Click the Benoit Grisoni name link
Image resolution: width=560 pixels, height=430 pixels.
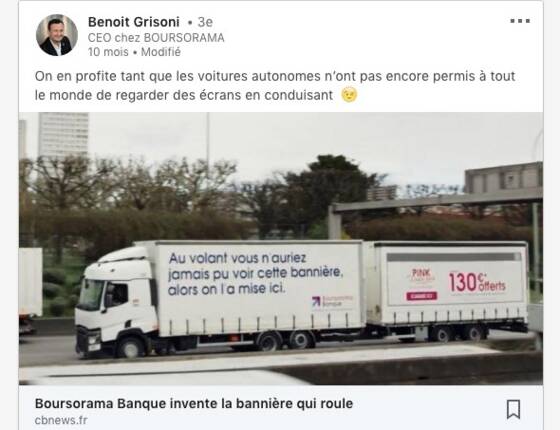[134, 22]
